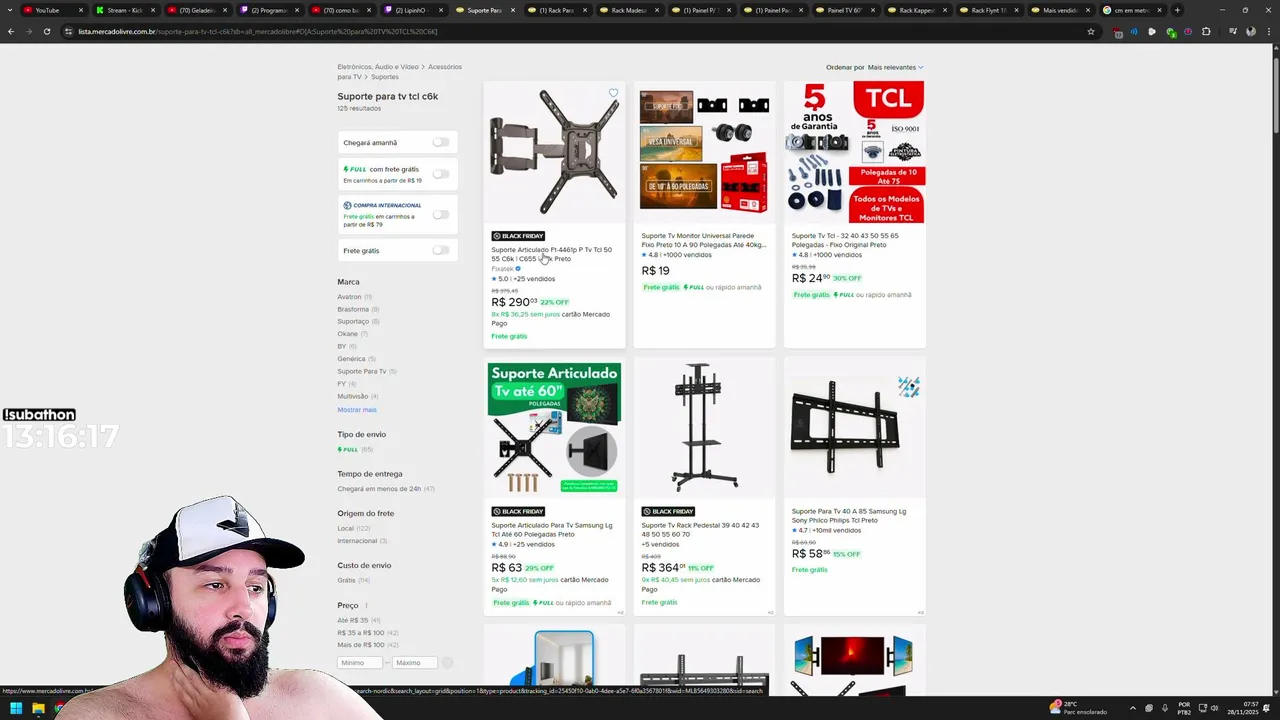
Task: Toggle FULL com frete grátis filter
Action: pos(440,174)
